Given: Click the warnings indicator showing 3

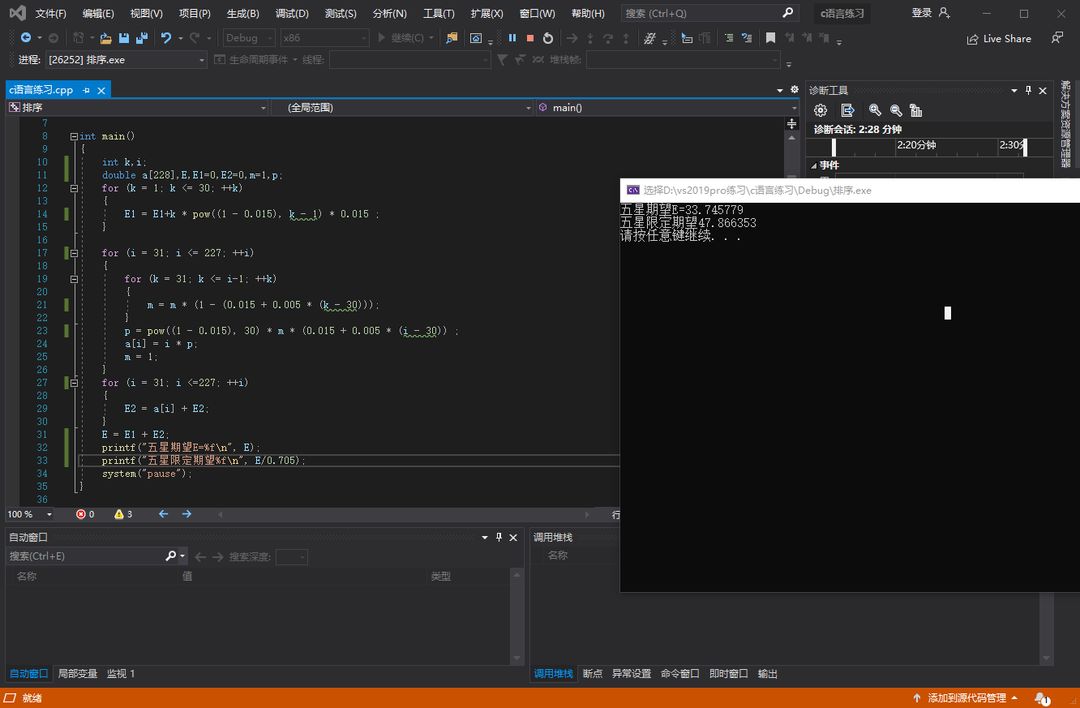Looking at the screenshot, I should click(123, 514).
